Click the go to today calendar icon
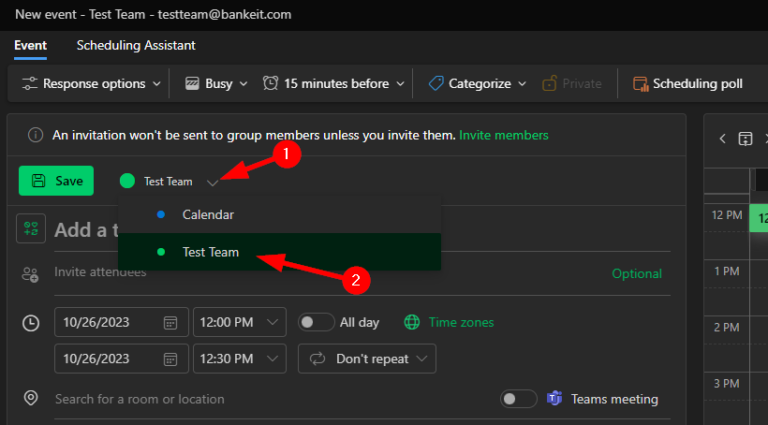 (x=745, y=139)
